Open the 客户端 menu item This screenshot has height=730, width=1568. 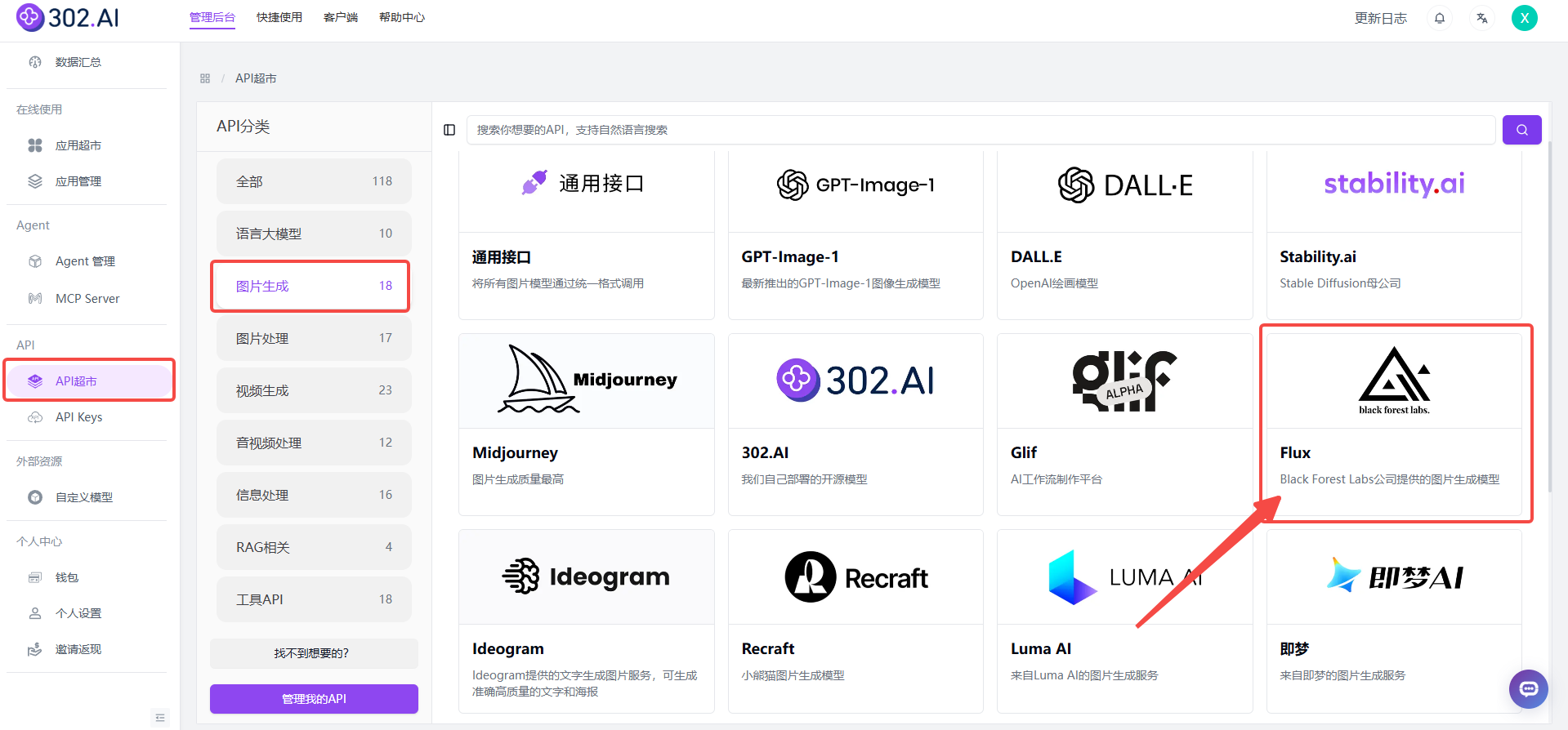tap(341, 17)
